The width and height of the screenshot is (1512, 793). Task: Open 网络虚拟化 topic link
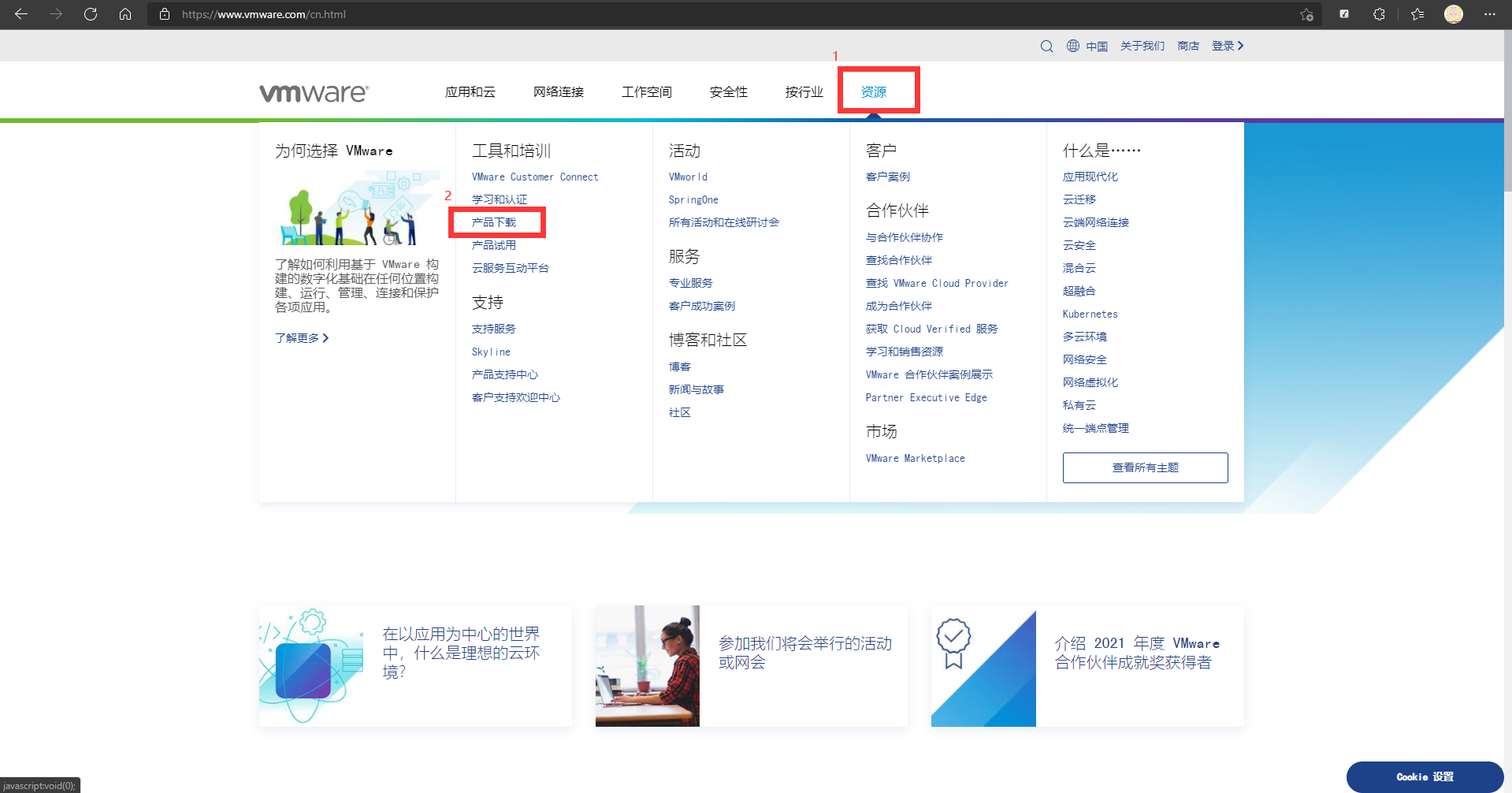click(x=1090, y=383)
